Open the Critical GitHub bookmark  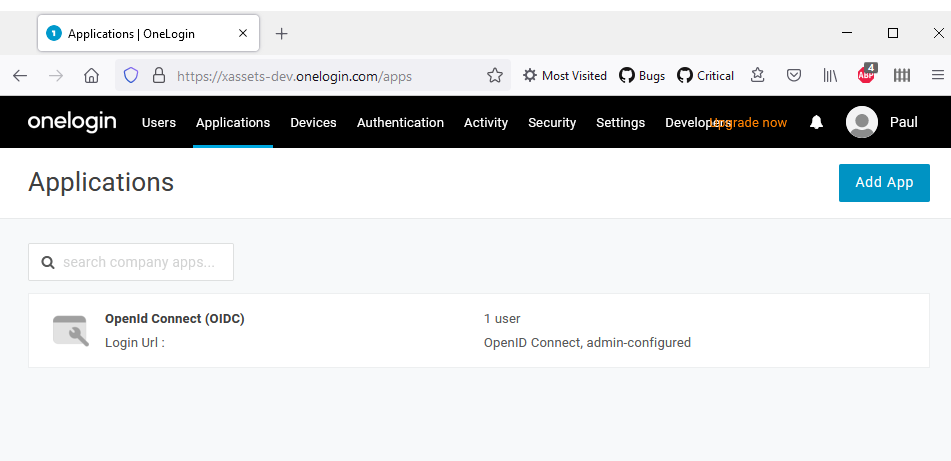tap(705, 76)
